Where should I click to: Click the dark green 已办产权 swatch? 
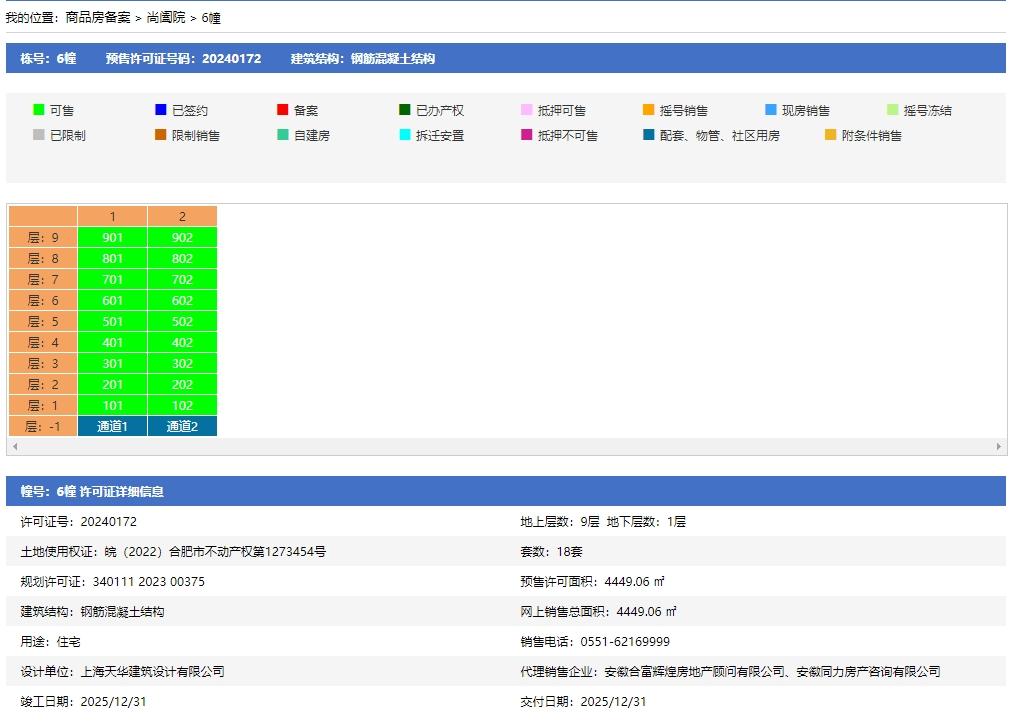[x=405, y=110]
